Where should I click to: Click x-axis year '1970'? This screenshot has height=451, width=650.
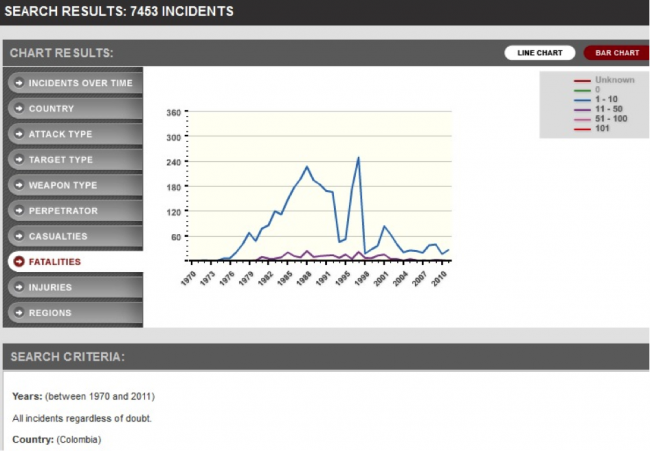pyautogui.click(x=188, y=278)
